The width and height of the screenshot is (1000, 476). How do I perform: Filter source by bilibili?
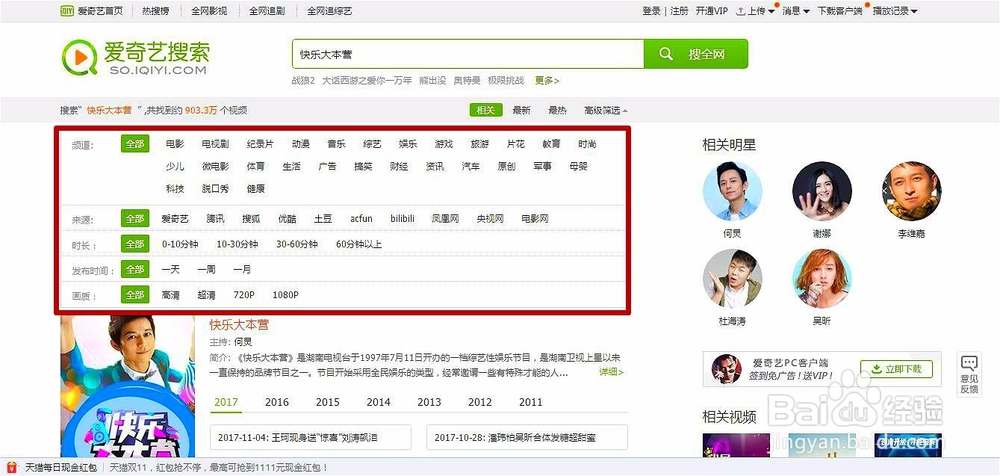point(402,219)
